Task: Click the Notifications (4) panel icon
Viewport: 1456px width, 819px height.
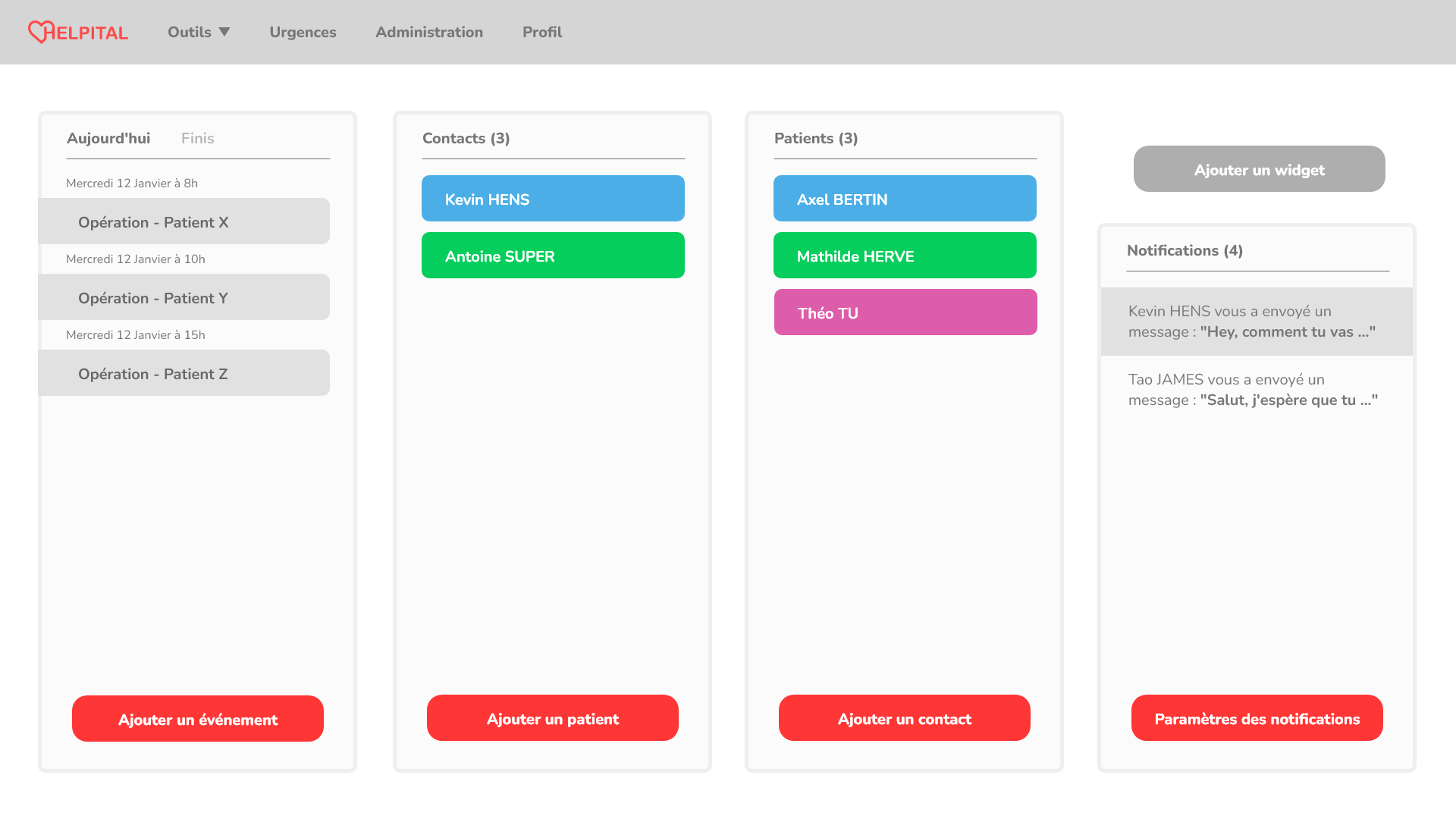Action: (1184, 250)
